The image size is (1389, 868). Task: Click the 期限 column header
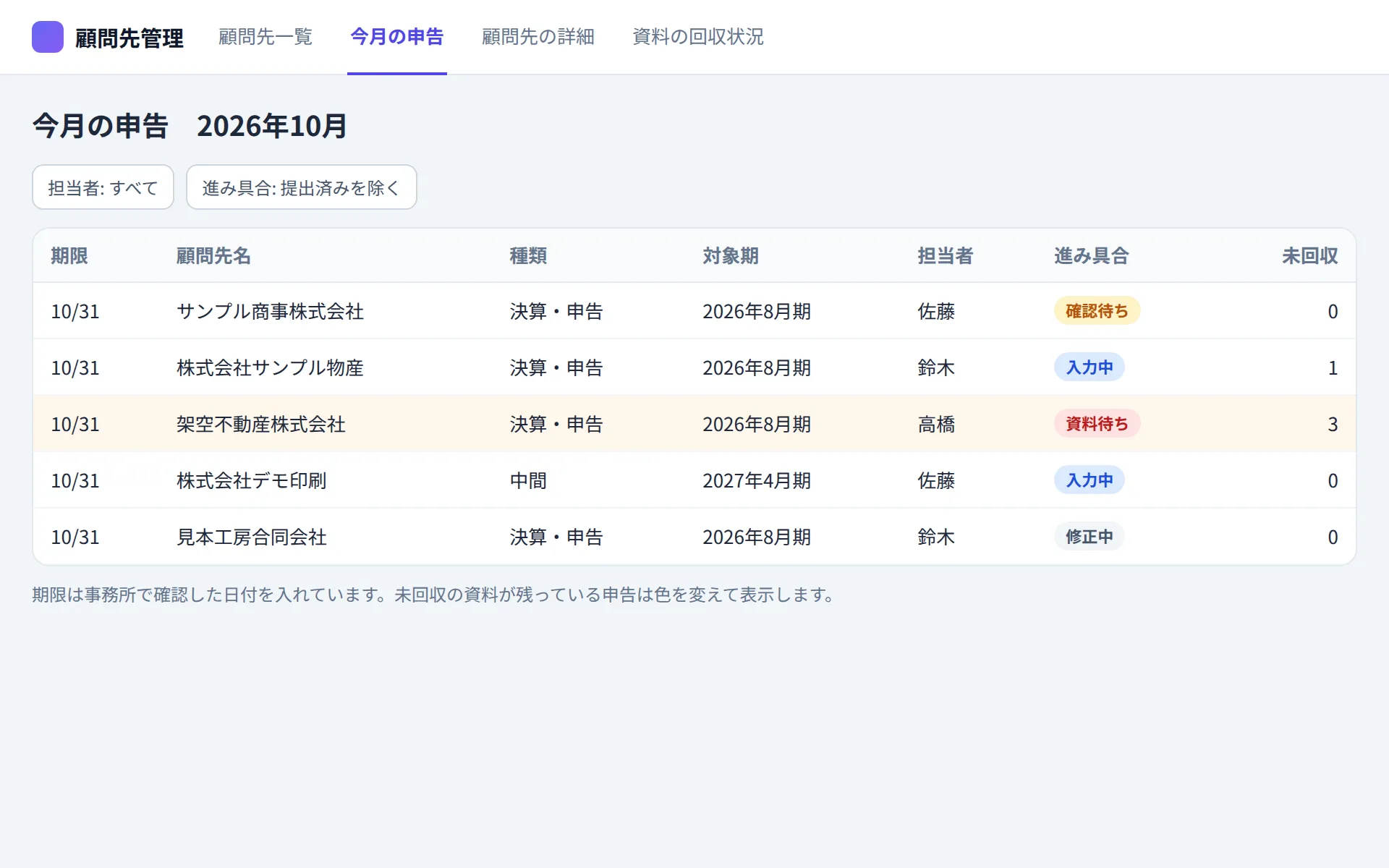(69, 256)
